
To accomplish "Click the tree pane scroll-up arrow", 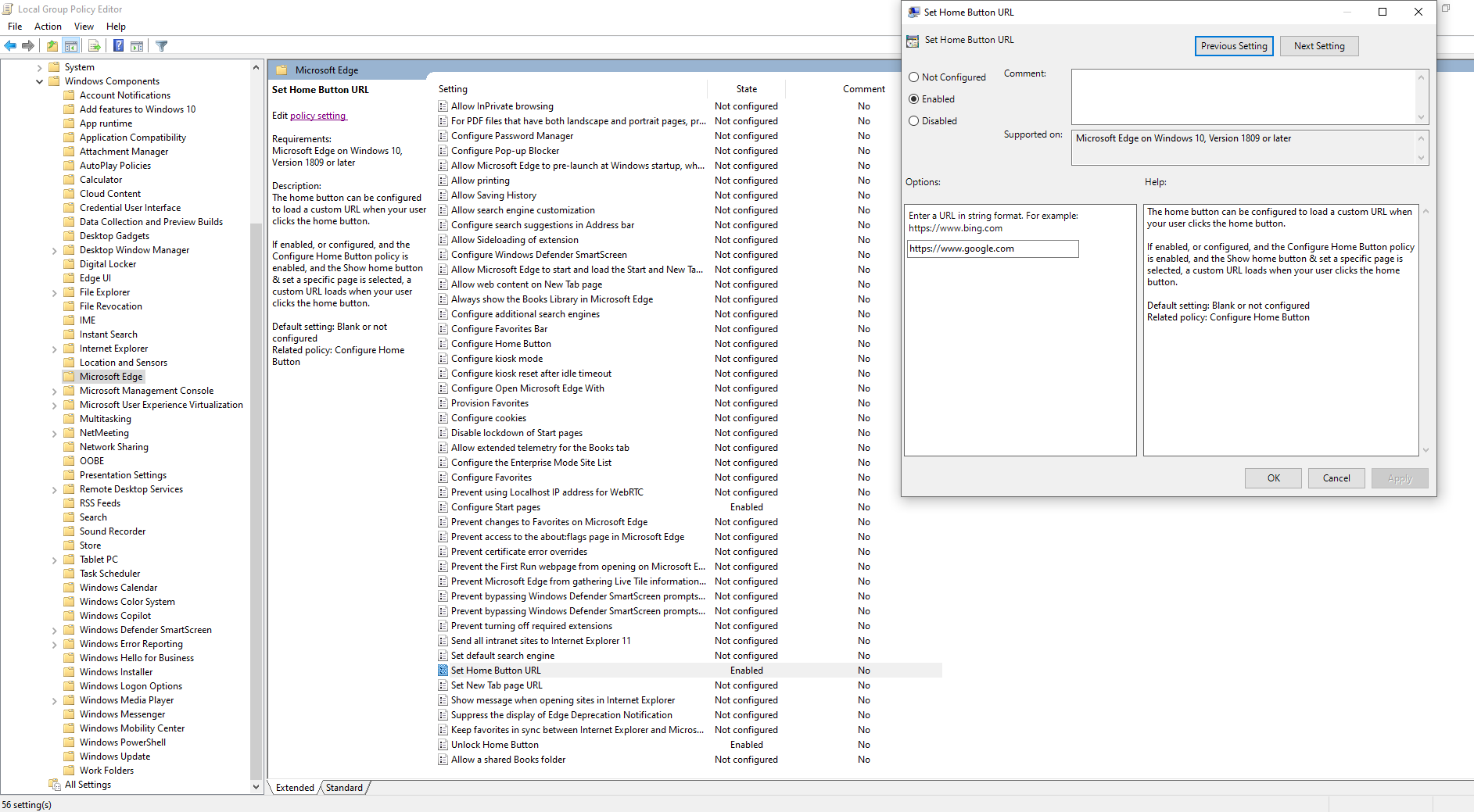I will [256, 68].
